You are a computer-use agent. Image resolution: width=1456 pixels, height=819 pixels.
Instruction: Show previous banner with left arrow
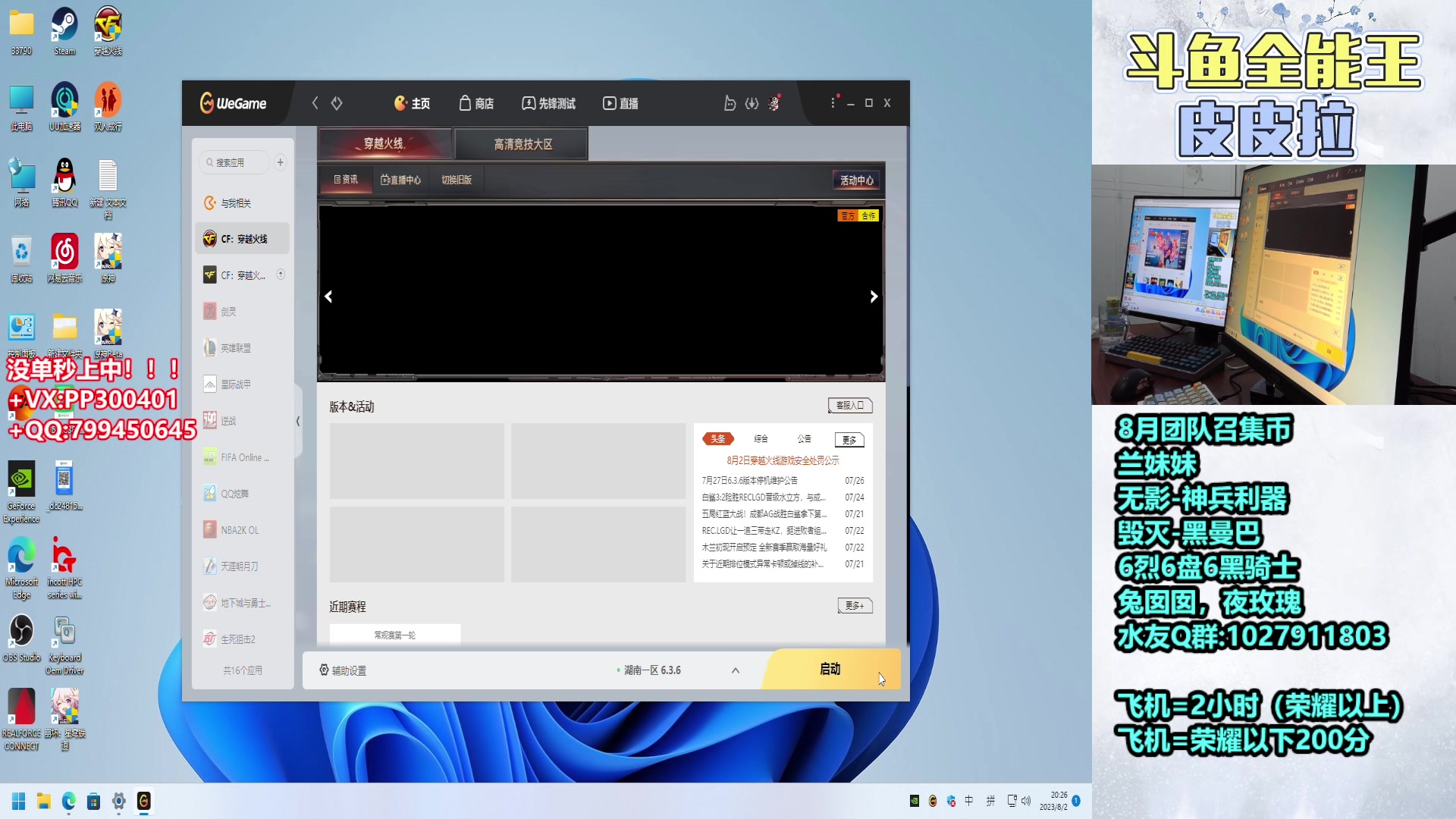328,297
